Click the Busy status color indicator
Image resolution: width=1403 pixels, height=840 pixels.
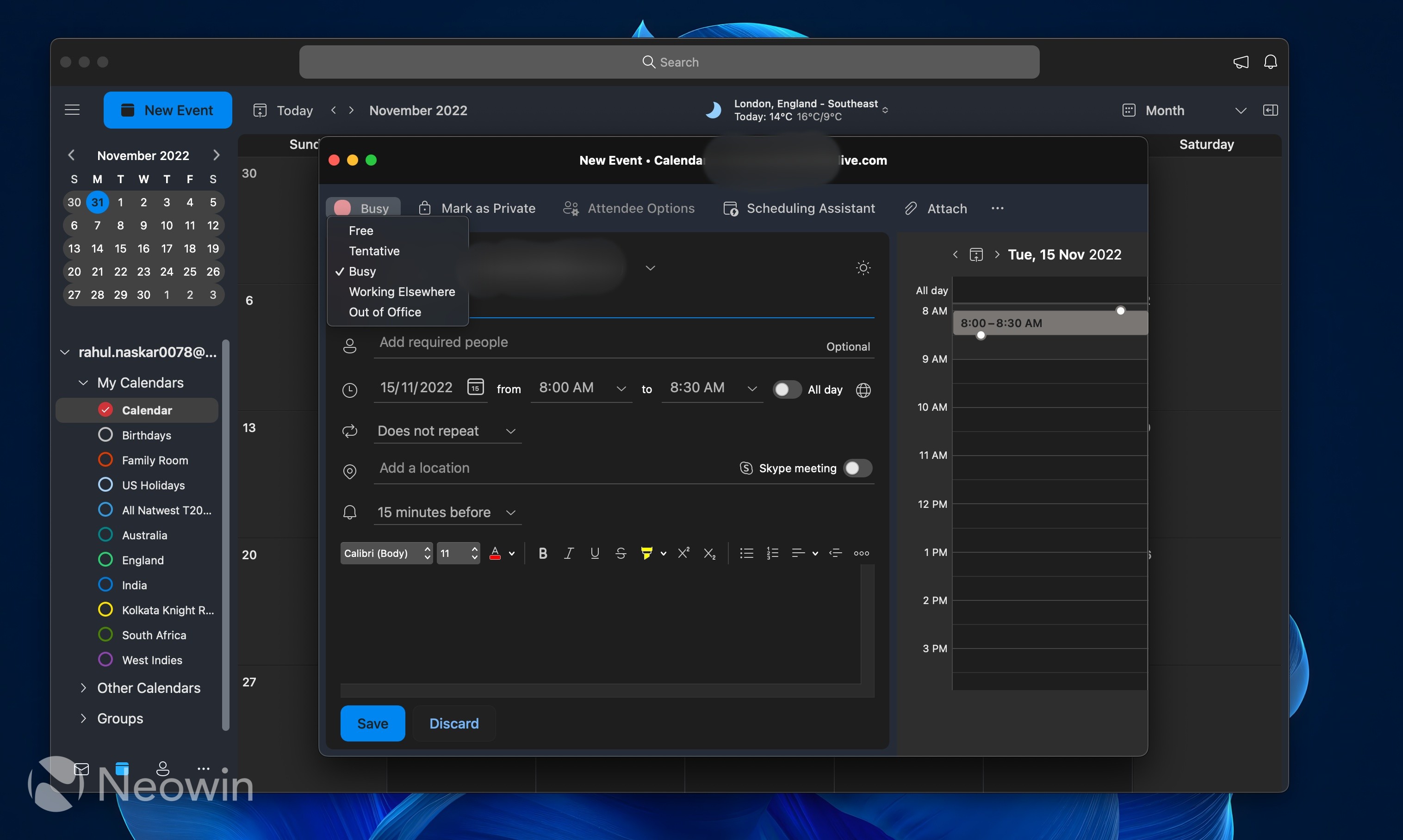click(x=342, y=208)
